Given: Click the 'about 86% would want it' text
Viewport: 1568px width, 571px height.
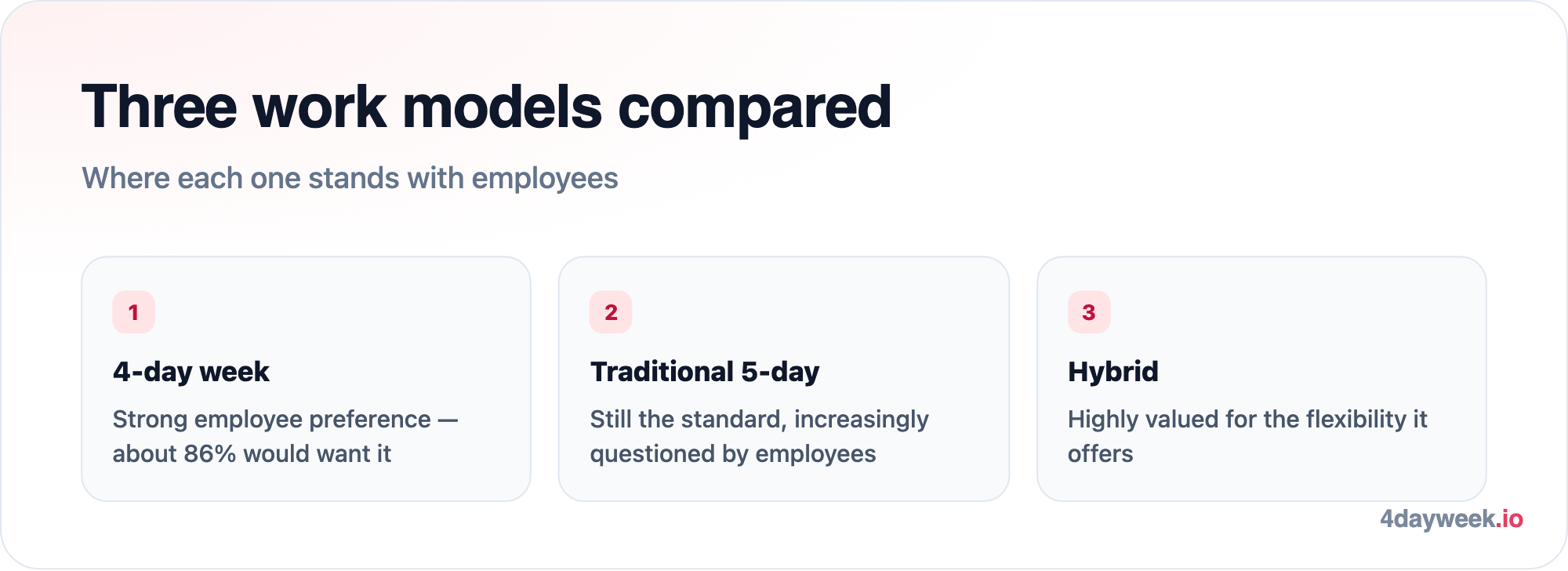Looking at the screenshot, I should (x=252, y=454).
